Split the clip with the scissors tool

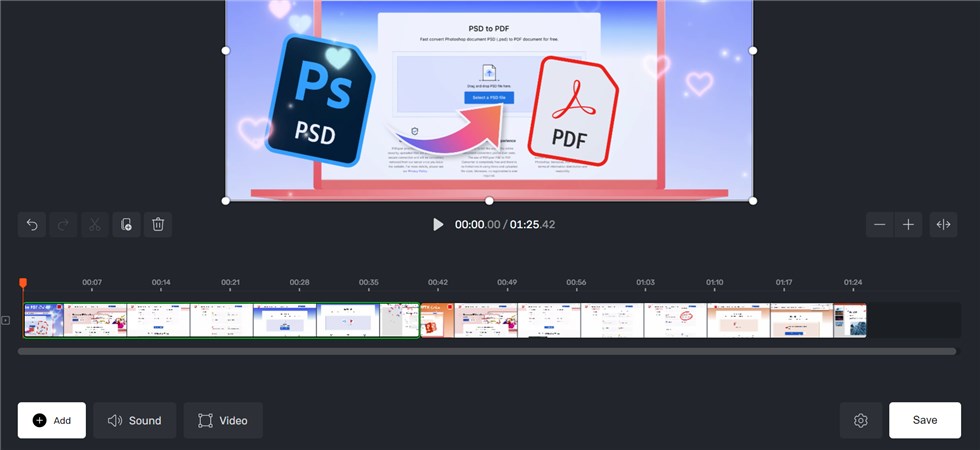point(94,225)
